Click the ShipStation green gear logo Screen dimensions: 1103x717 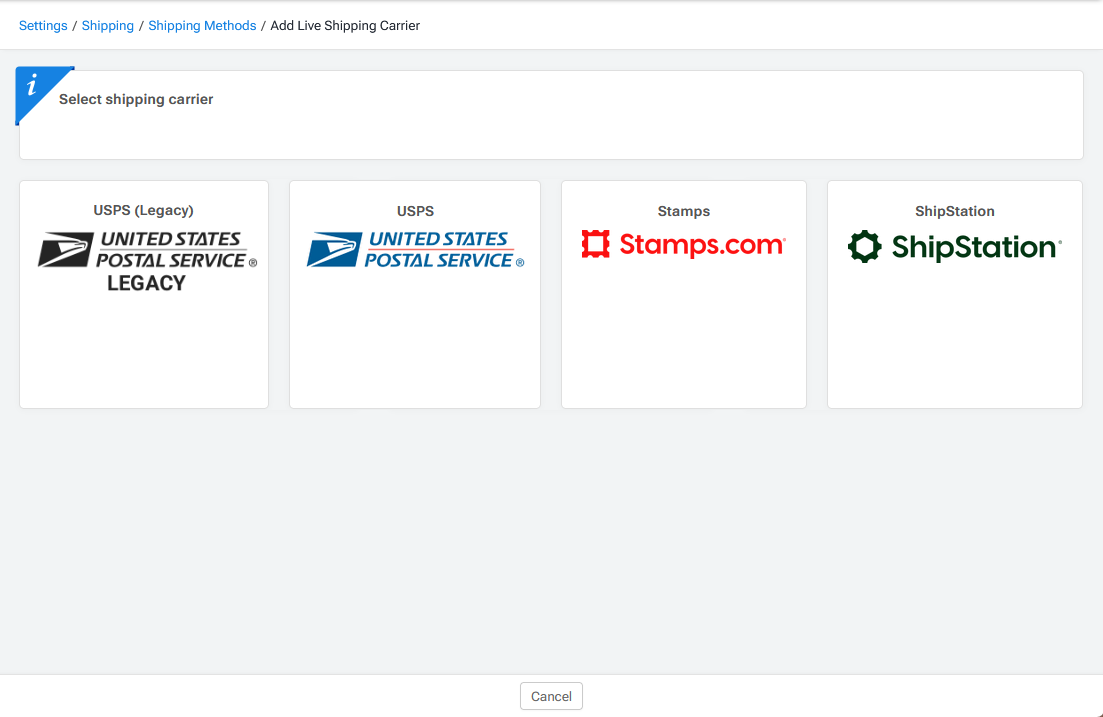point(866,245)
